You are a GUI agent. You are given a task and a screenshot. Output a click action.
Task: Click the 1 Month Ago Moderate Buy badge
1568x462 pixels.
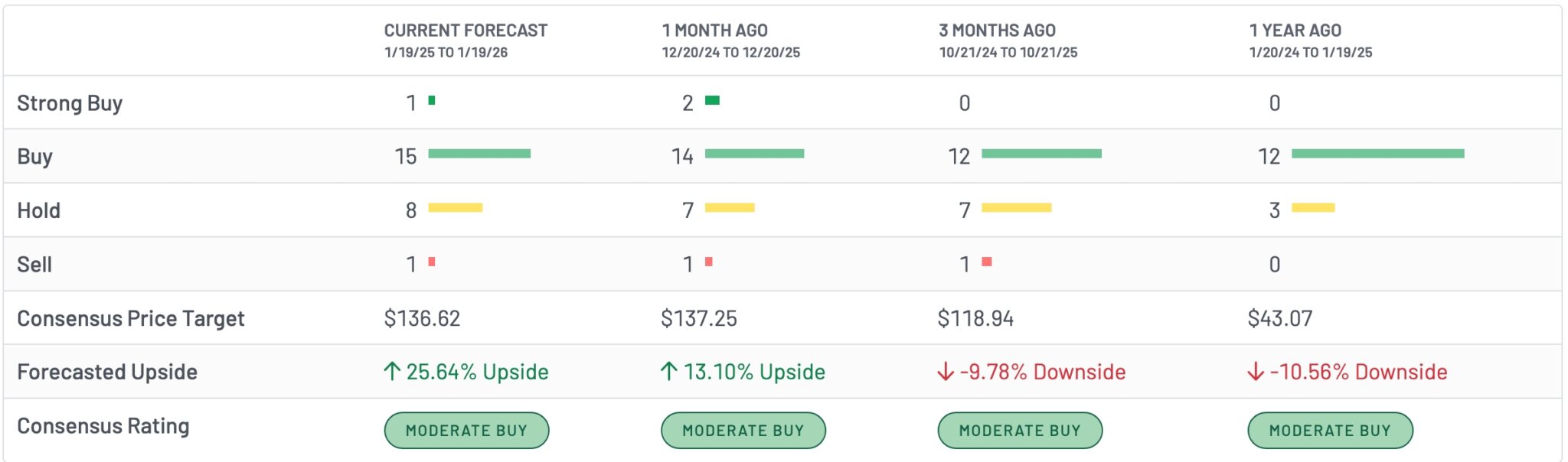(x=743, y=431)
